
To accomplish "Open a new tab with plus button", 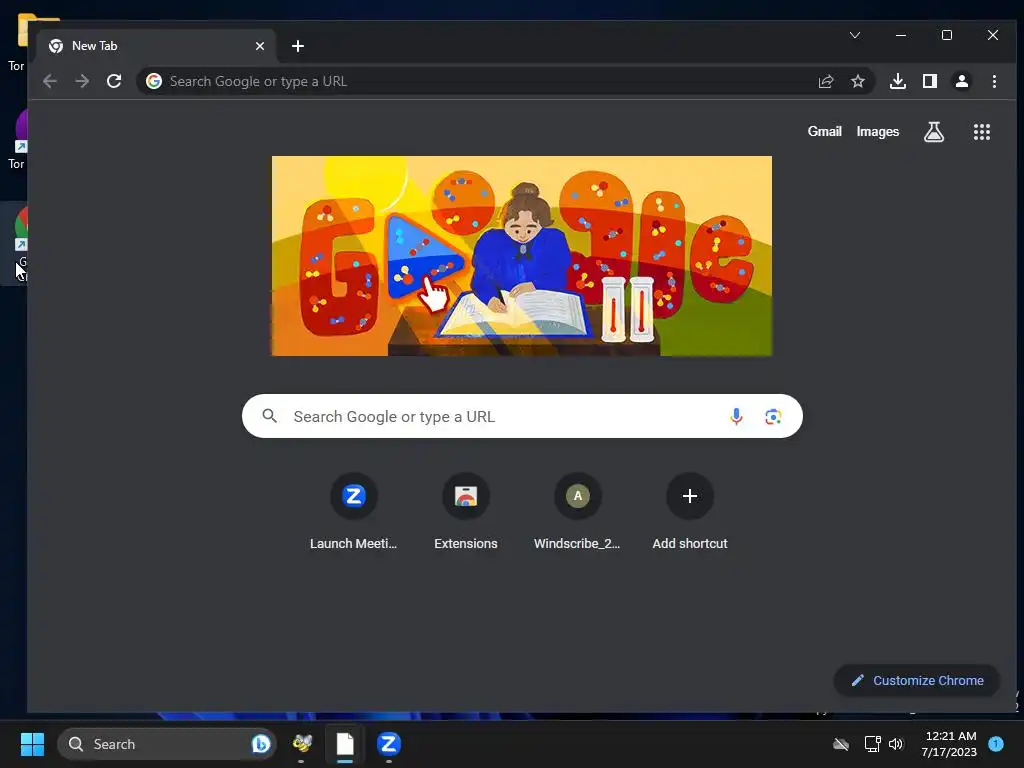I will [x=298, y=46].
